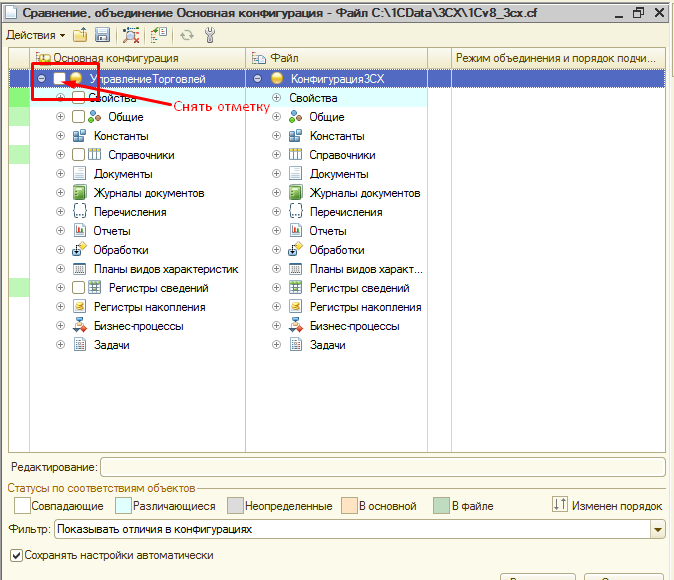Click the Константы icon in main configuration

[80, 136]
